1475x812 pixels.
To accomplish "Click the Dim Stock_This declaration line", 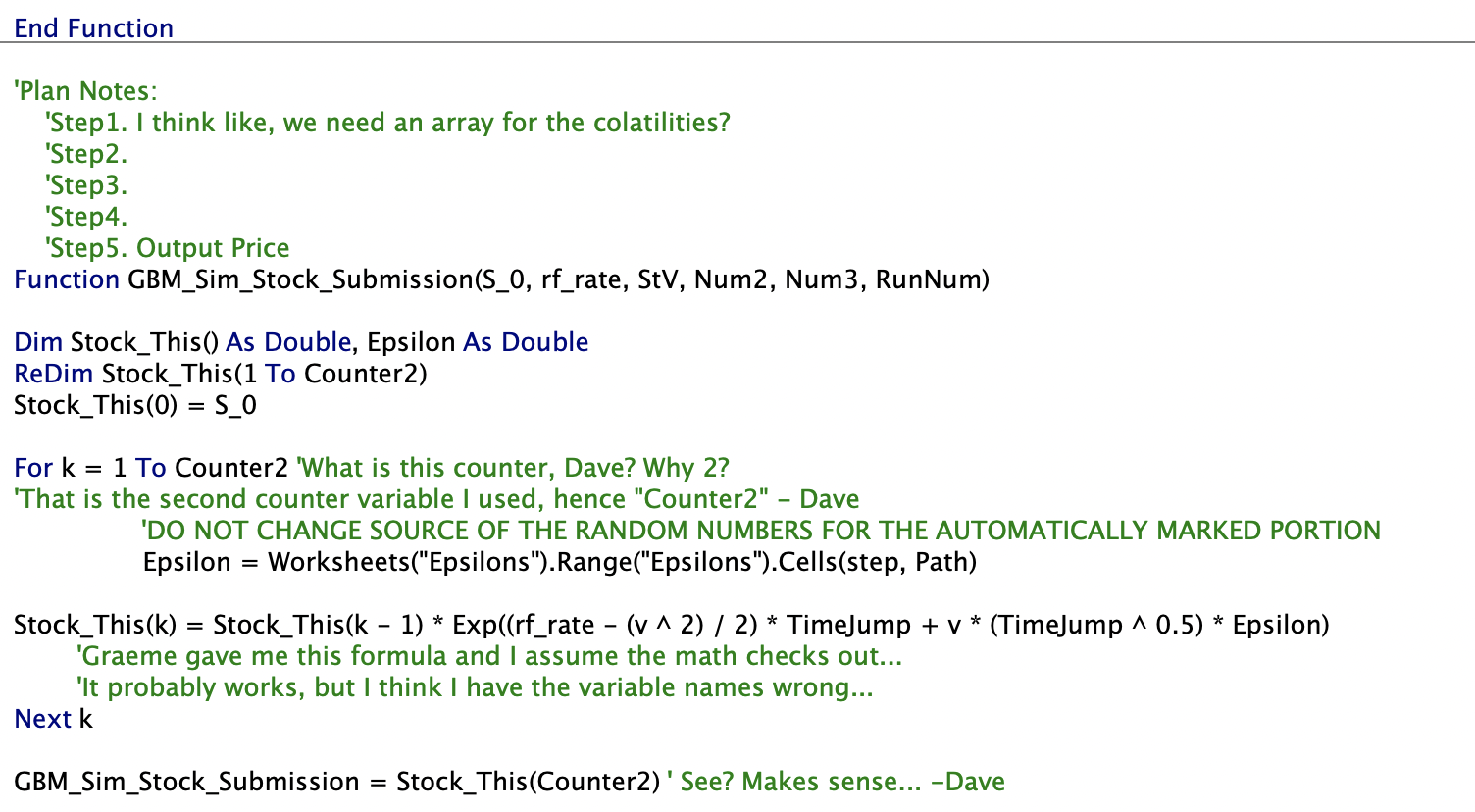I will click(299, 341).
